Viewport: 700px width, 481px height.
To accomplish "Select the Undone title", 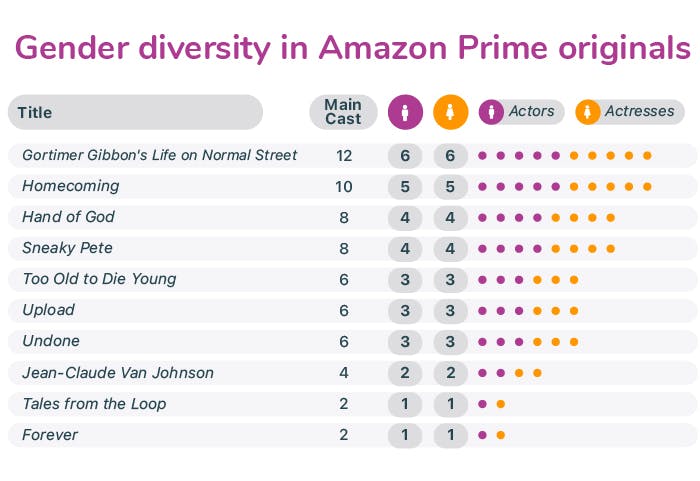I will [x=51, y=341].
